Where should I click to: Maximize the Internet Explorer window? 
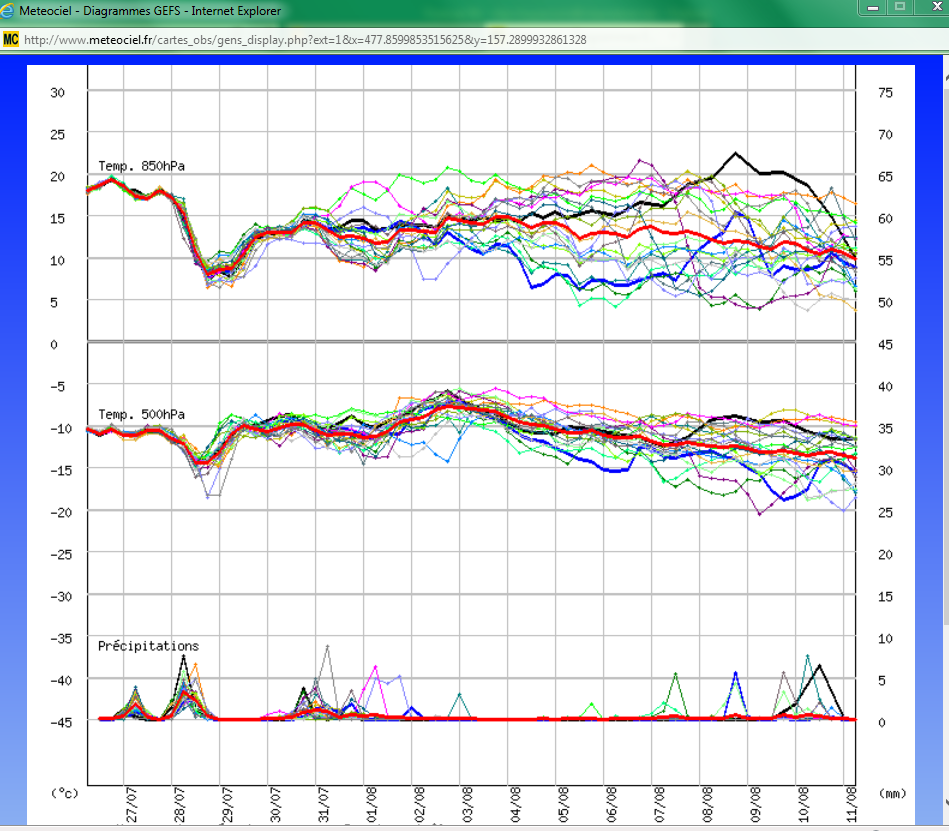point(900,7)
